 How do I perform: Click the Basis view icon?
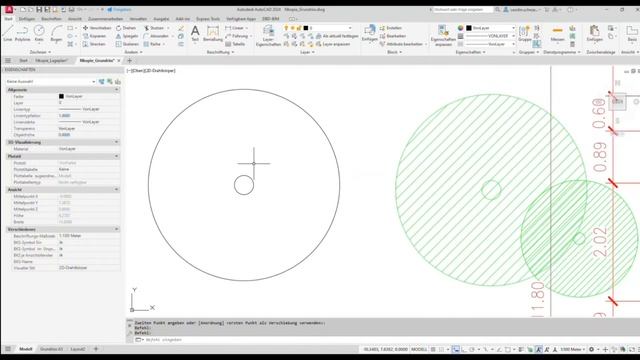pyautogui.click(x=632, y=33)
